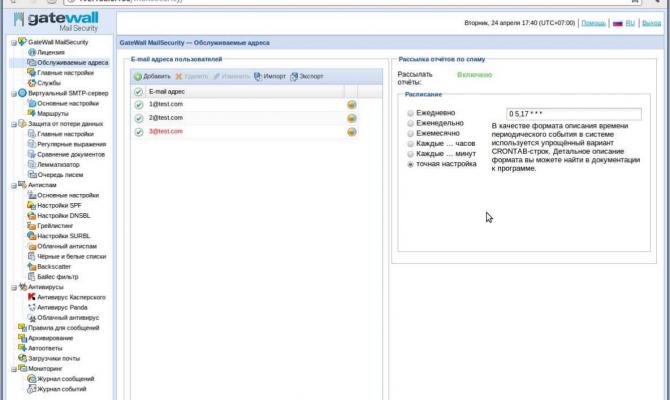Open the Лицензия item icon
Viewport: 670px width, 400px height.
(32, 52)
